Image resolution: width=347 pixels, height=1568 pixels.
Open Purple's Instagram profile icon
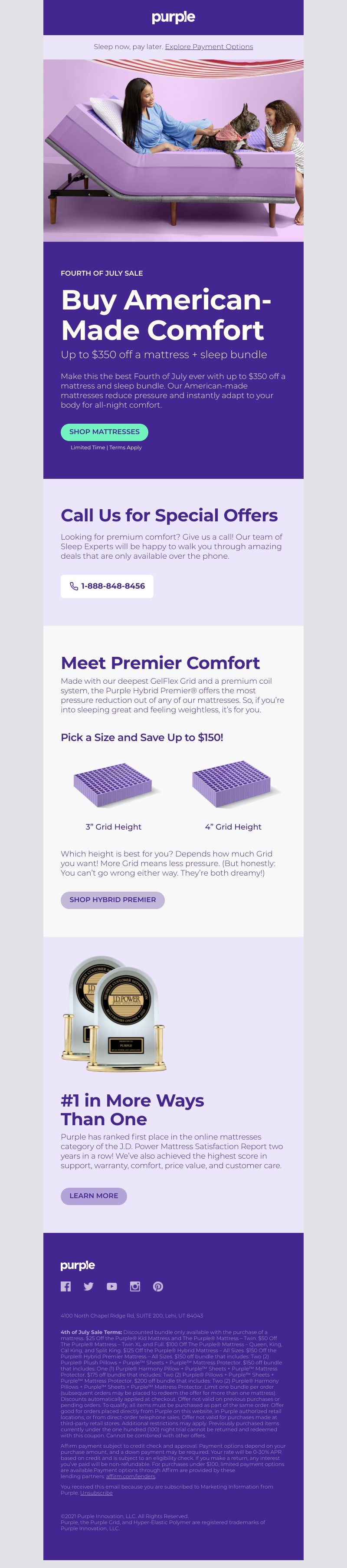coord(135,1286)
